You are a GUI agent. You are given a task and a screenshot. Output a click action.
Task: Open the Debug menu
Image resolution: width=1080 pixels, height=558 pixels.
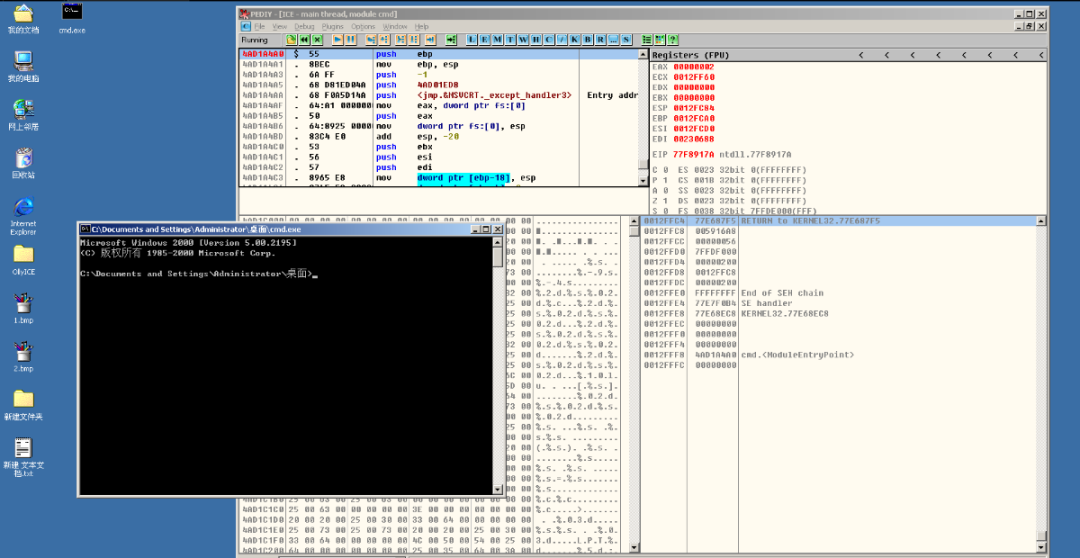point(304,26)
